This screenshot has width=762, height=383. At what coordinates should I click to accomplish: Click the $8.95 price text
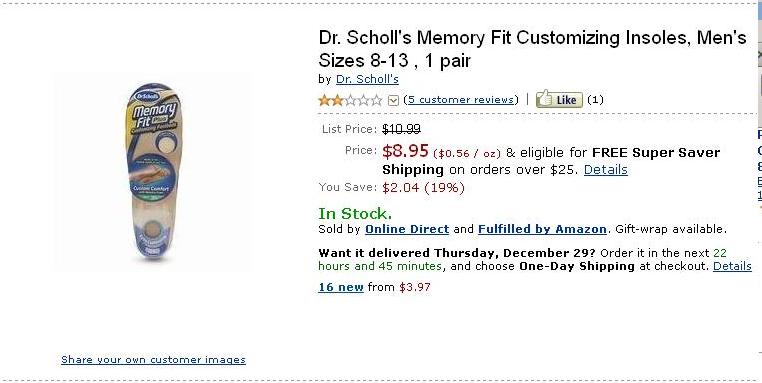click(405, 151)
